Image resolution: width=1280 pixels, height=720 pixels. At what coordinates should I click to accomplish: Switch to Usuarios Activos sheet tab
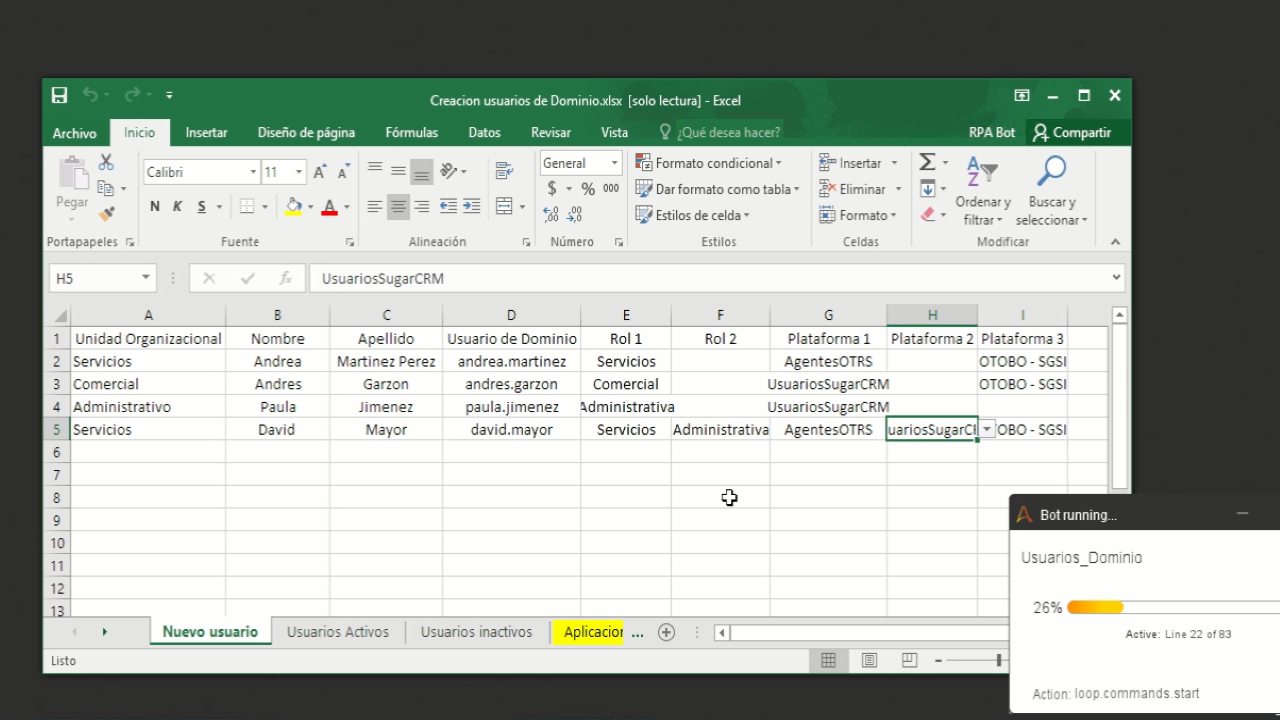tap(337, 632)
